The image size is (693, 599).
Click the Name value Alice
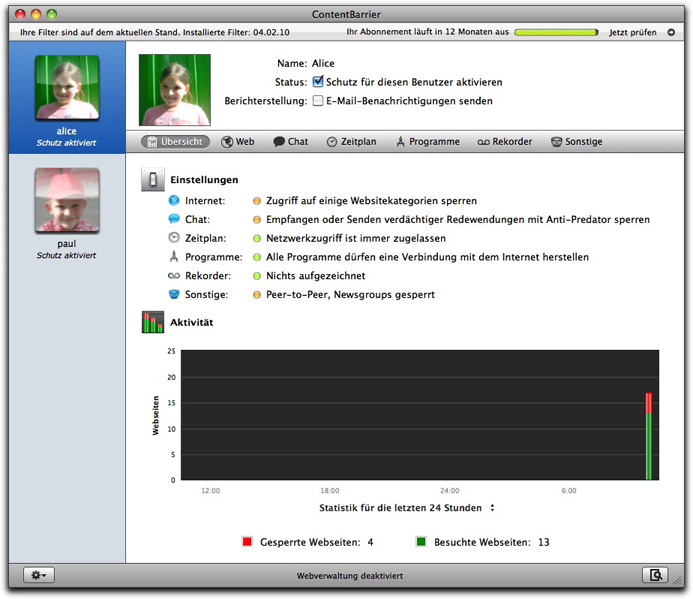click(x=323, y=63)
